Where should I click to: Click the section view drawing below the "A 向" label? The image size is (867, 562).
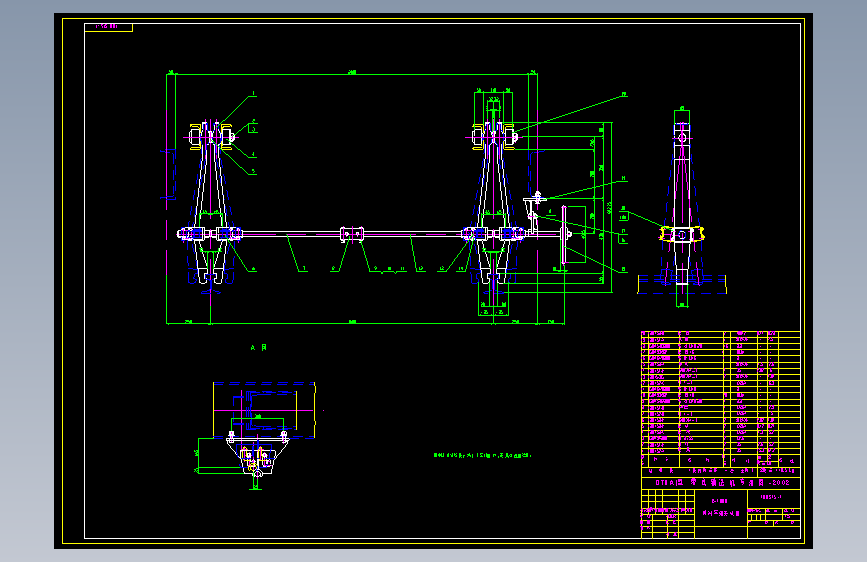tap(258, 435)
